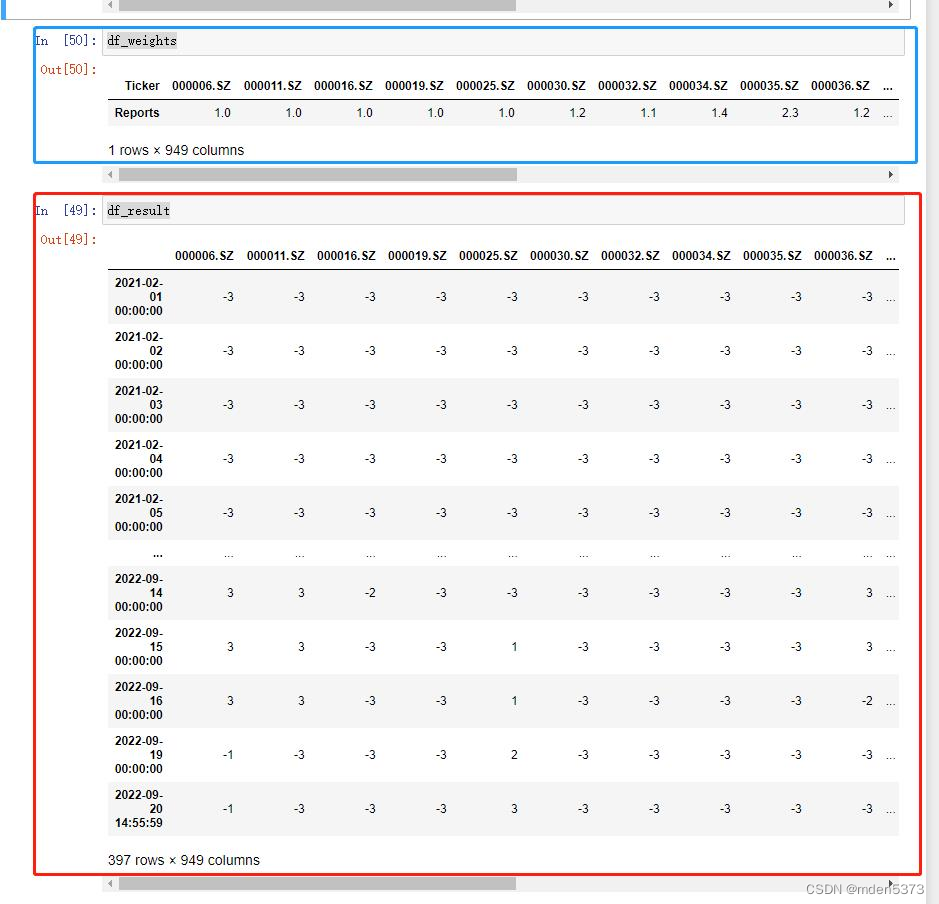Click 000025.SZ value 3 in 2022-09-20 row
Screen dimensions: 939x904
[x=514, y=809]
